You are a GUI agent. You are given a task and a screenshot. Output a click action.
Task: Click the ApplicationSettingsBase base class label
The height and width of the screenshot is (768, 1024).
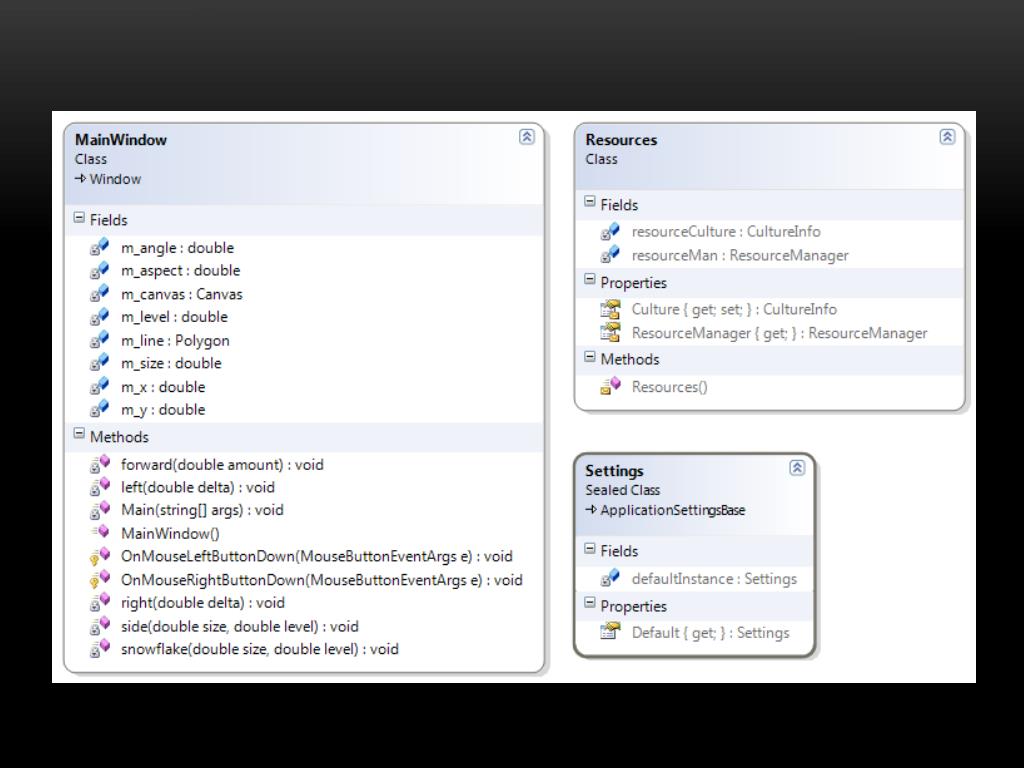click(672, 510)
